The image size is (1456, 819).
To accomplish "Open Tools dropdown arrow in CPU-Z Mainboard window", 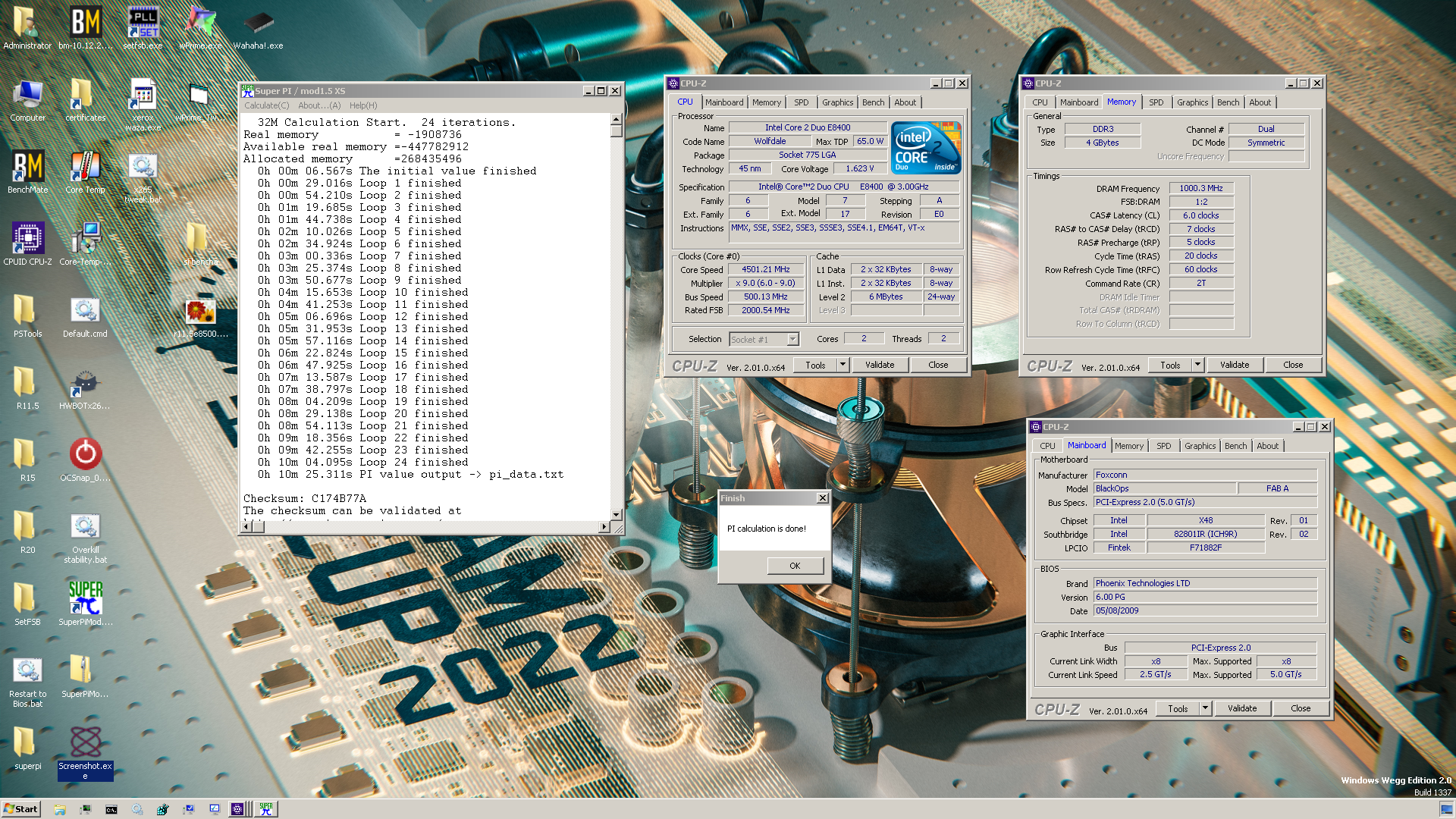I will pyautogui.click(x=1205, y=708).
